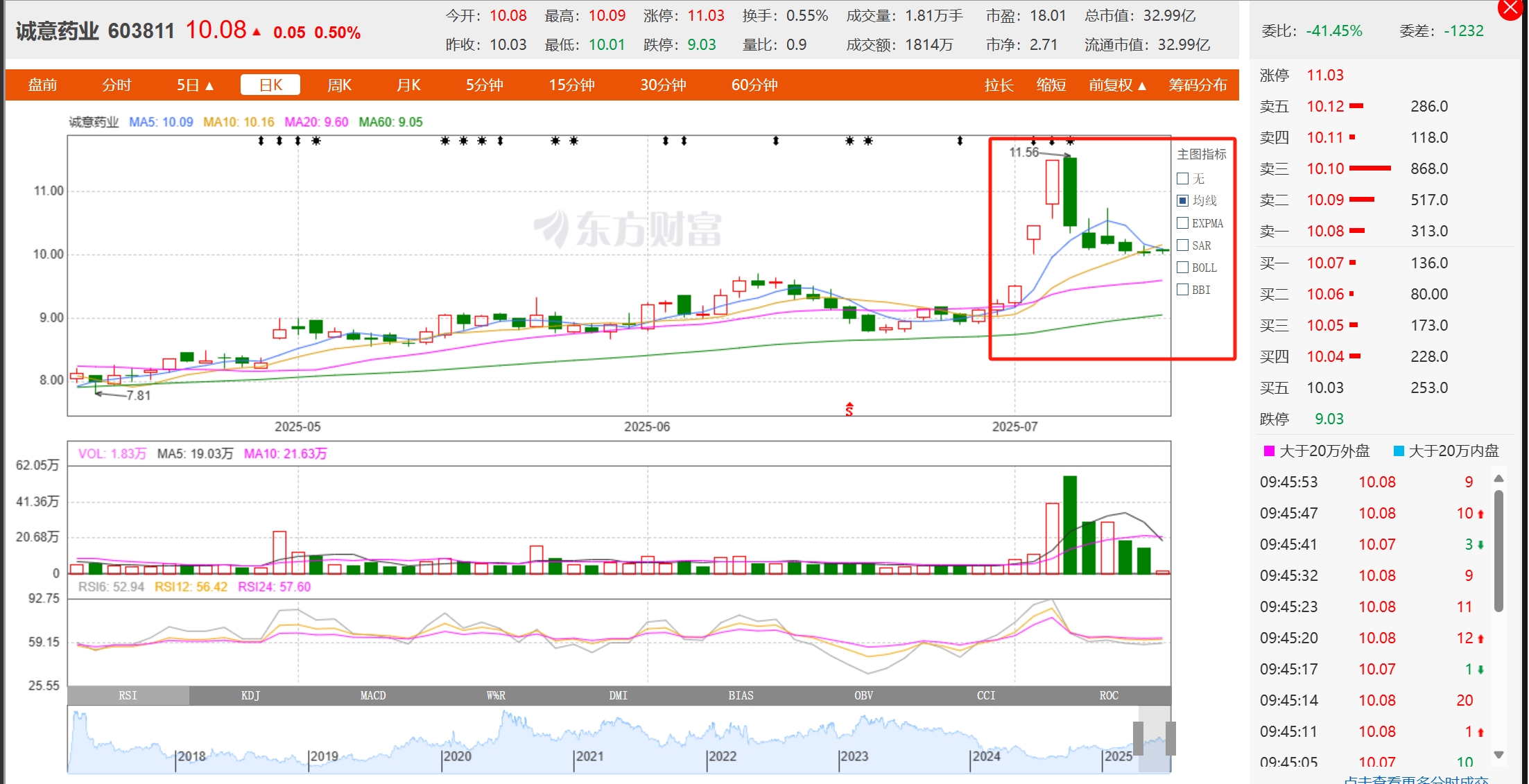Click the MA60: 9.05 legend label

pyautogui.click(x=390, y=122)
